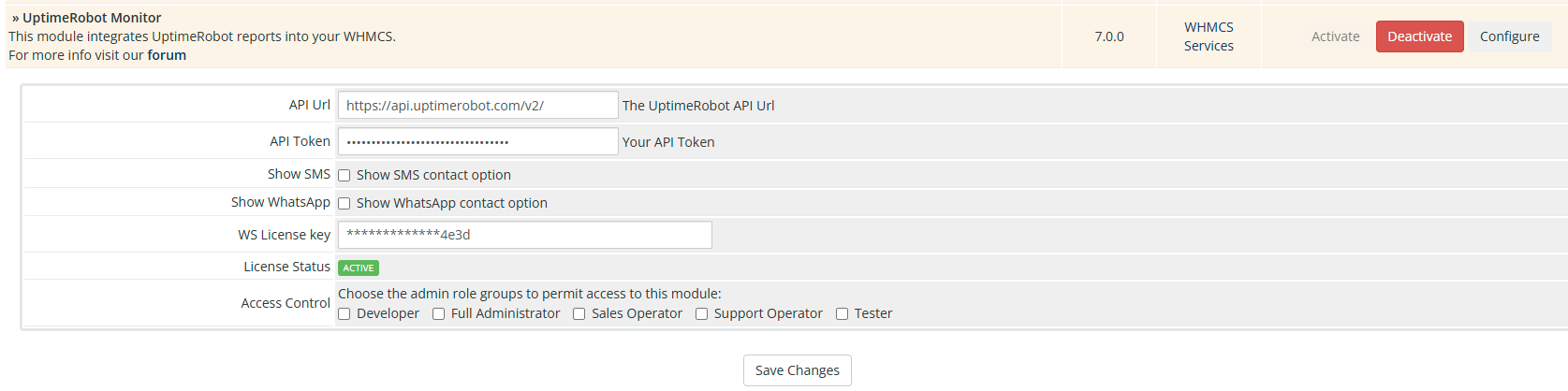Image resolution: width=1568 pixels, height=391 pixels.
Task: Click the 'Access Control' label
Action: (286, 303)
